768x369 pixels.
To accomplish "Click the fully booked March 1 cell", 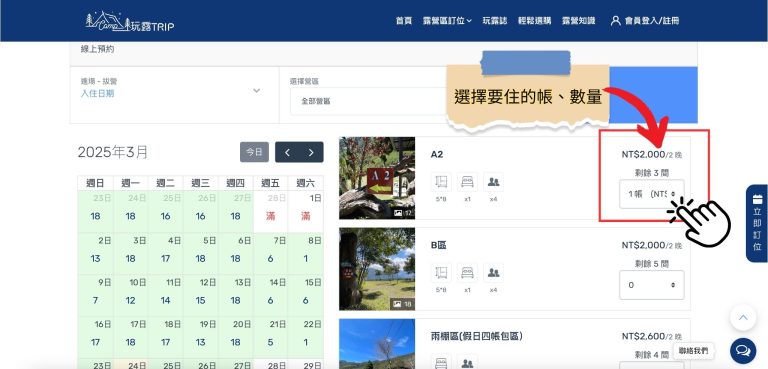I will pyautogui.click(x=306, y=211).
